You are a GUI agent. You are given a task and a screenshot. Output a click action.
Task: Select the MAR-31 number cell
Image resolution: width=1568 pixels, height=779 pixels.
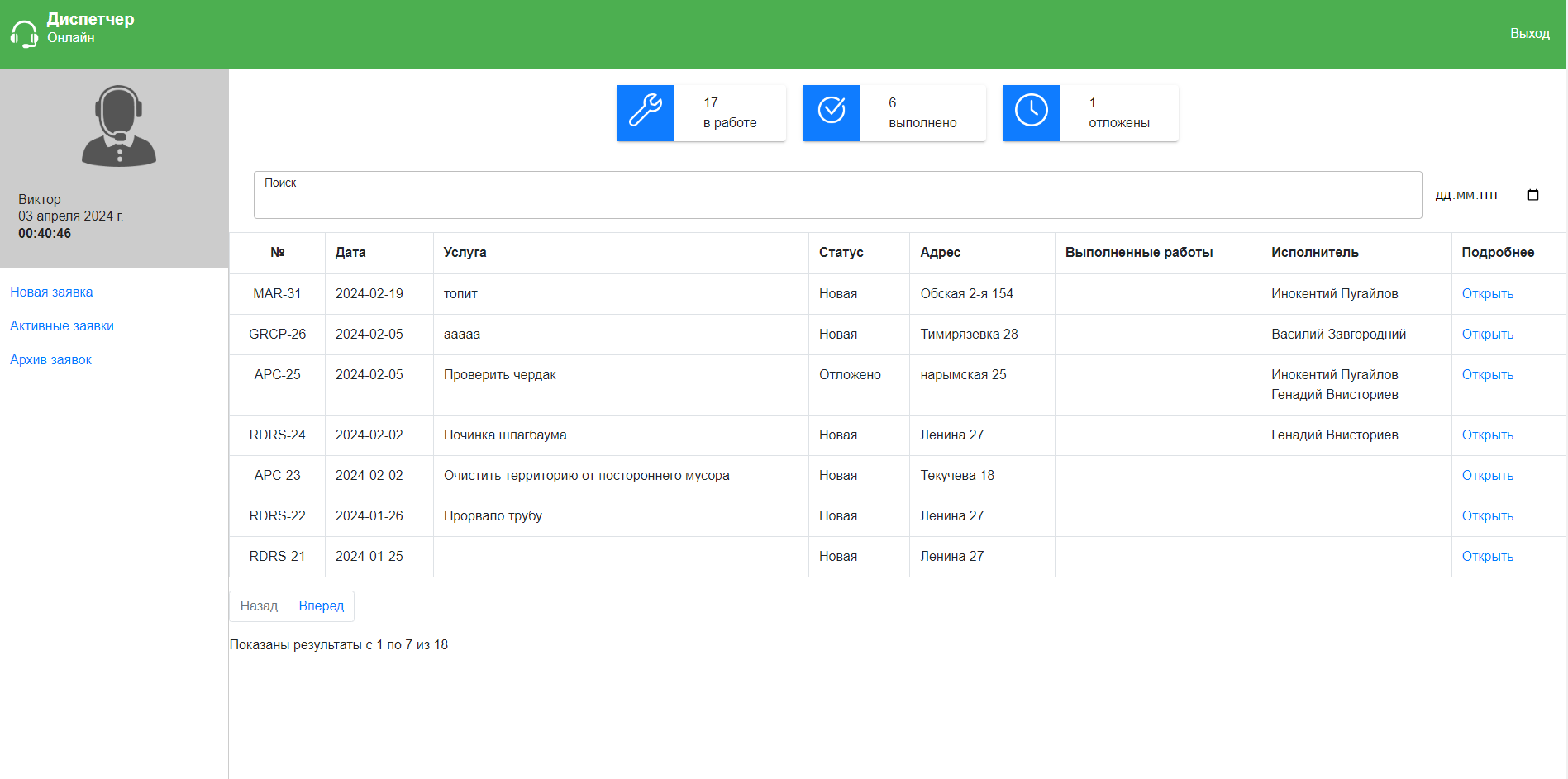(x=278, y=293)
